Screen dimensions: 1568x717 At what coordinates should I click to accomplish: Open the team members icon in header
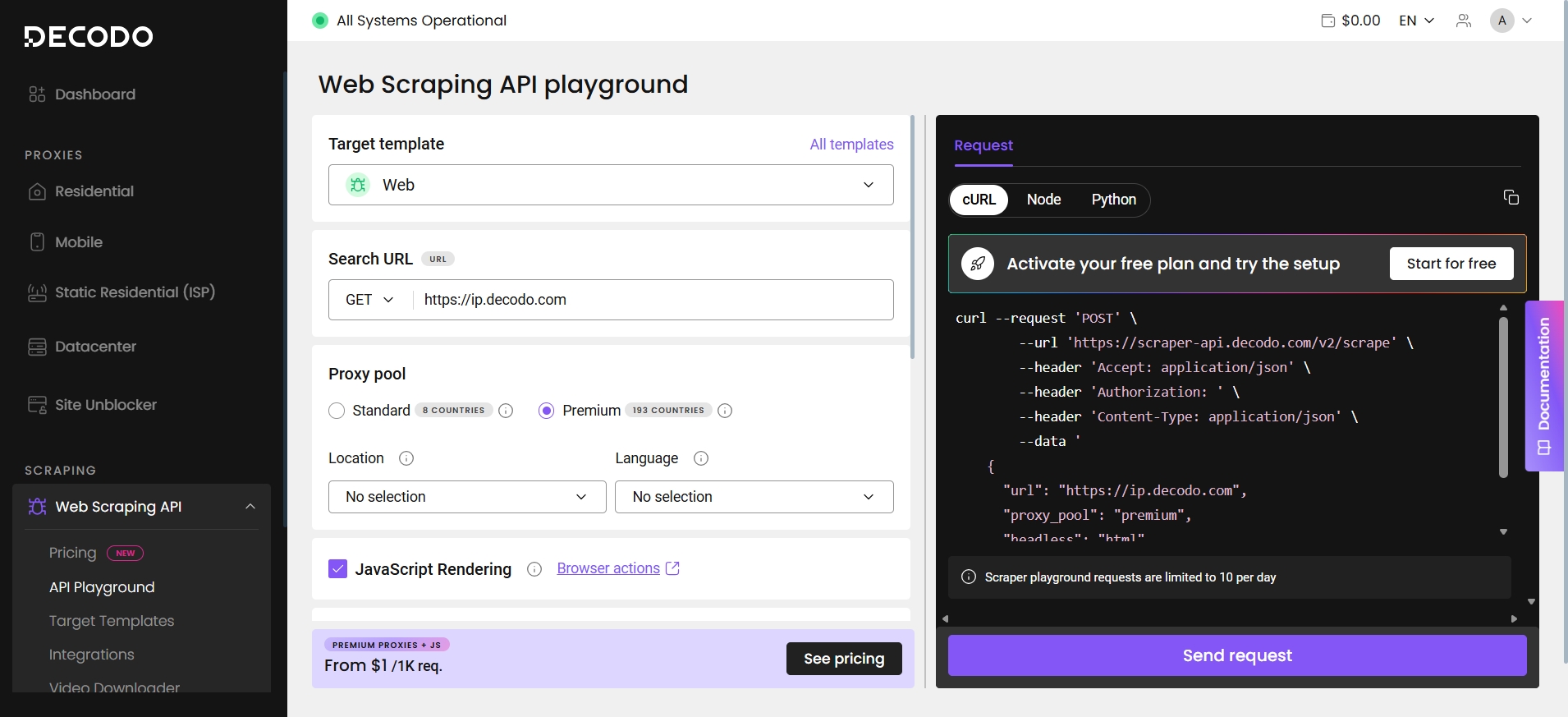[1463, 21]
